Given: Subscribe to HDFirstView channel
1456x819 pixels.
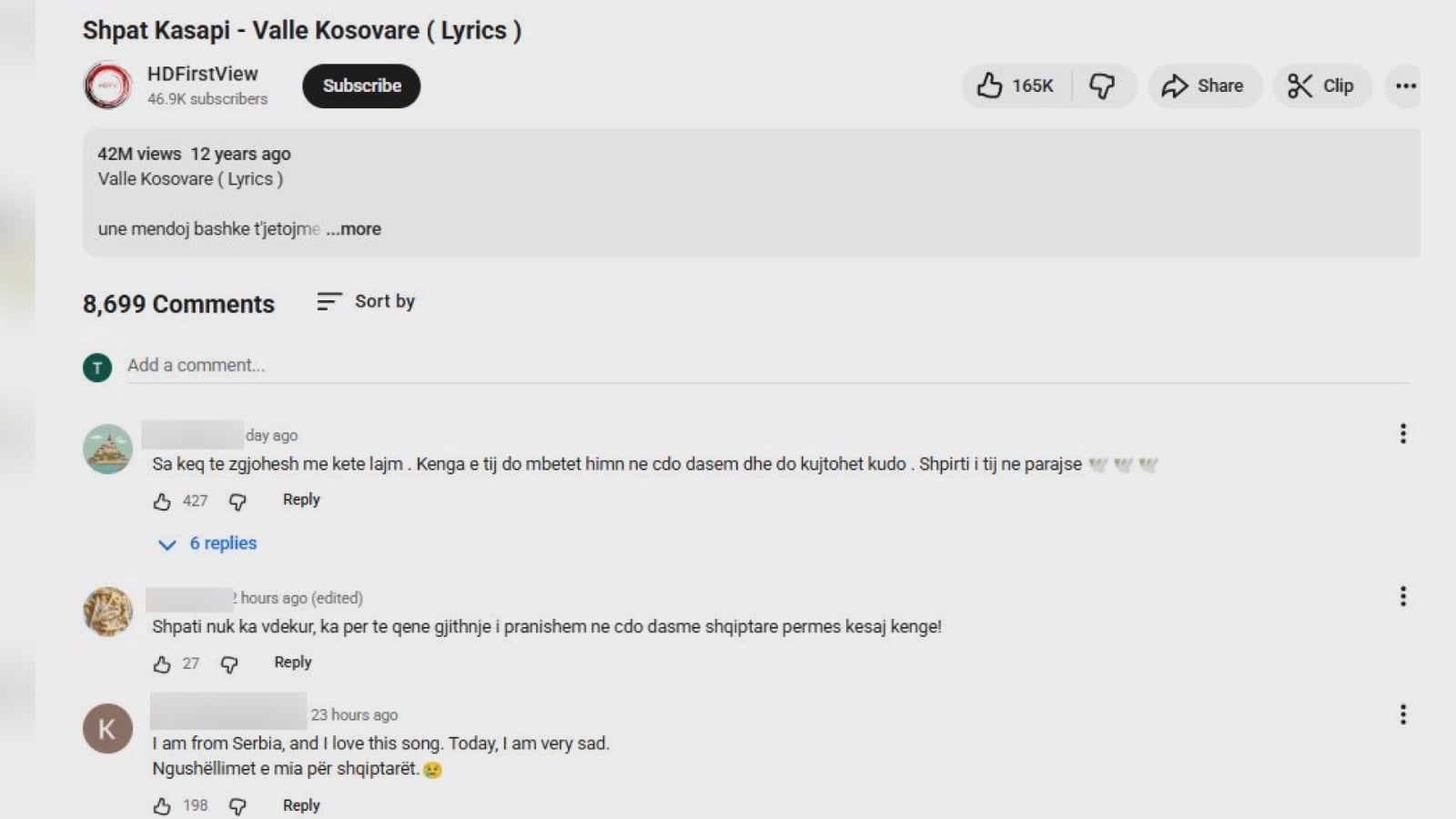Looking at the screenshot, I should point(361,86).
